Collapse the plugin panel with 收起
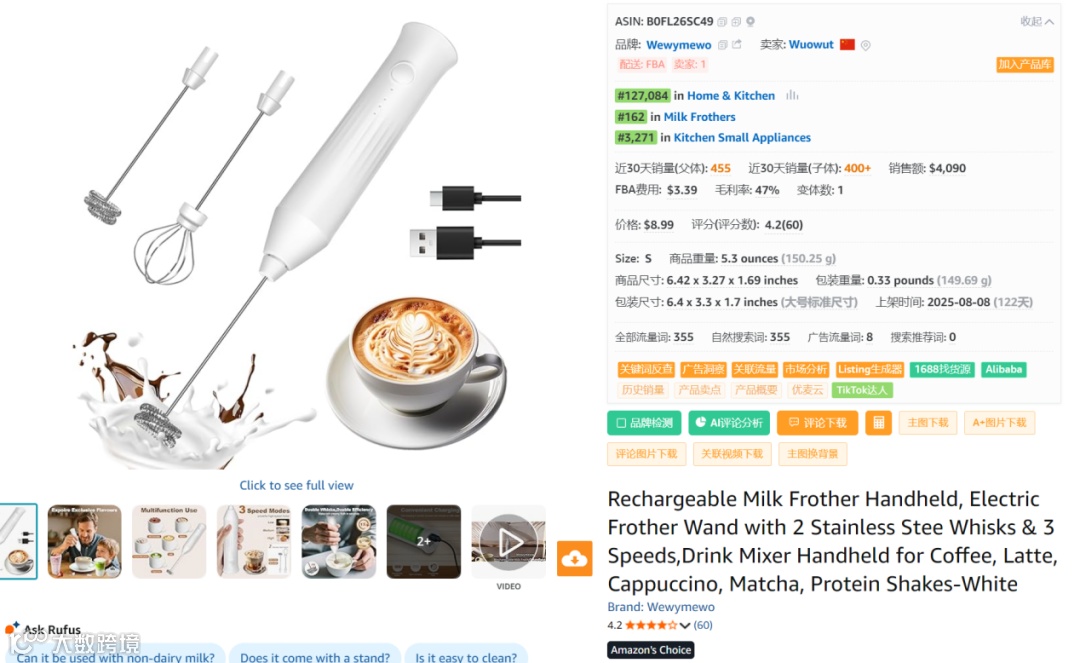1080x663 pixels. click(x=1037, y=21)
